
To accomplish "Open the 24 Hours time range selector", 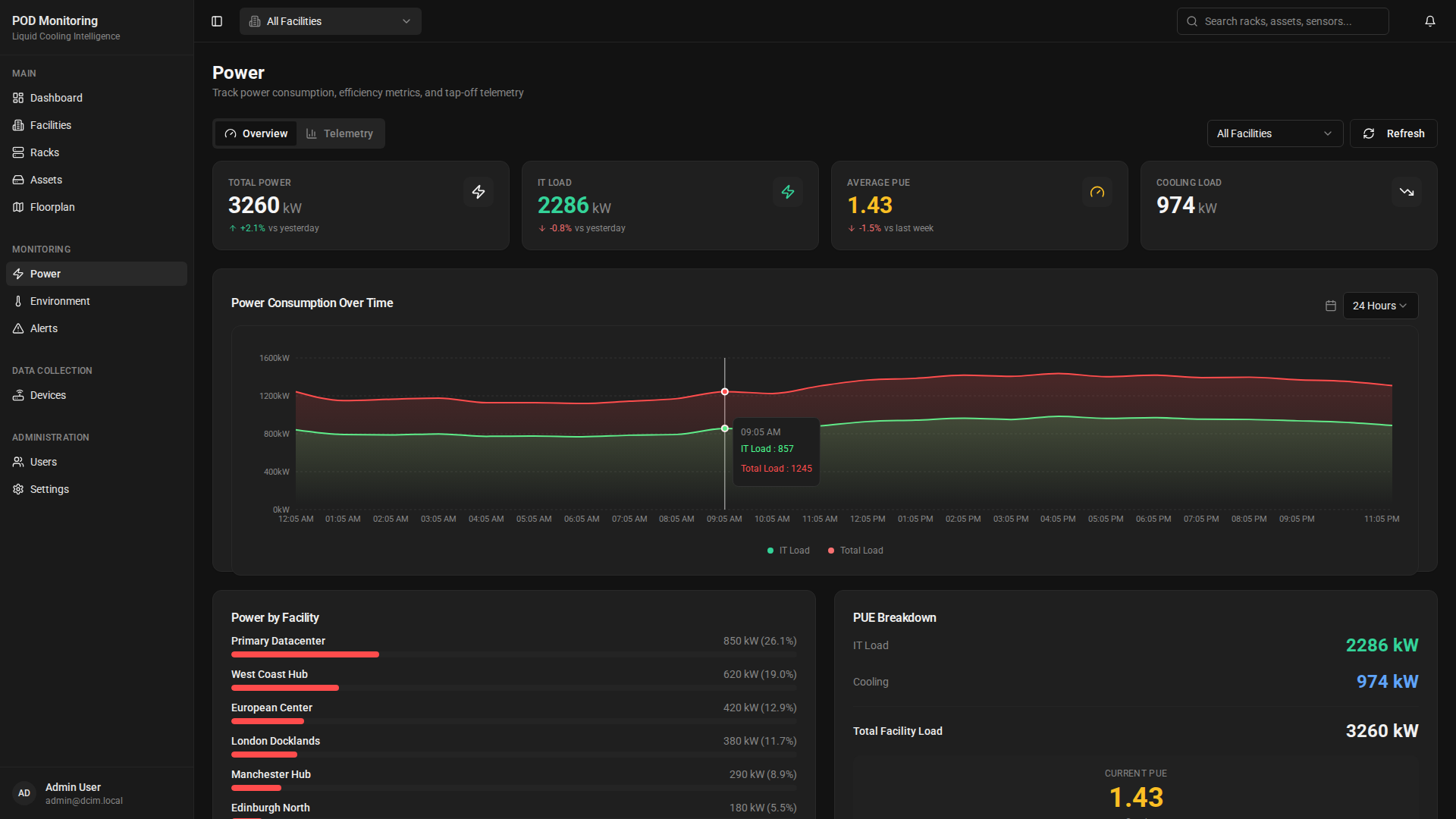I will (1379, 306).
